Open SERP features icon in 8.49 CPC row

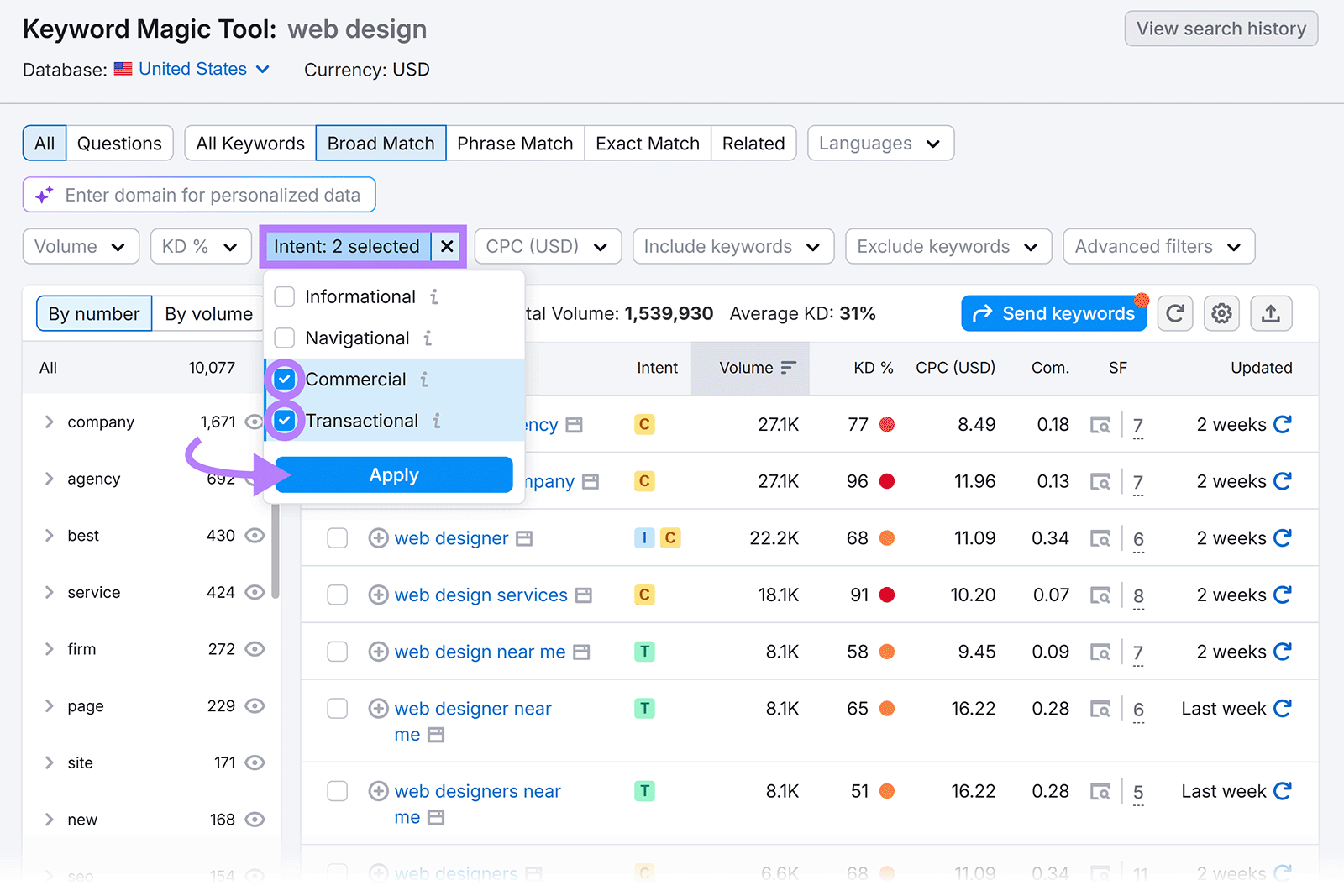pos(1100,425)
